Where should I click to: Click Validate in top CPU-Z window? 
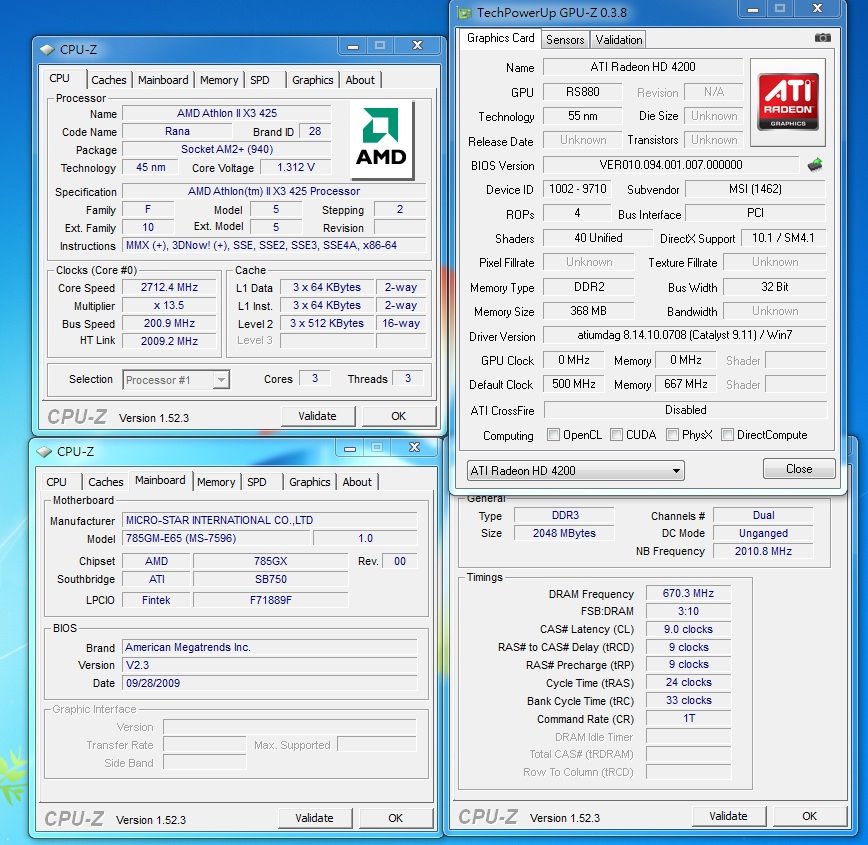coord(317,416)
